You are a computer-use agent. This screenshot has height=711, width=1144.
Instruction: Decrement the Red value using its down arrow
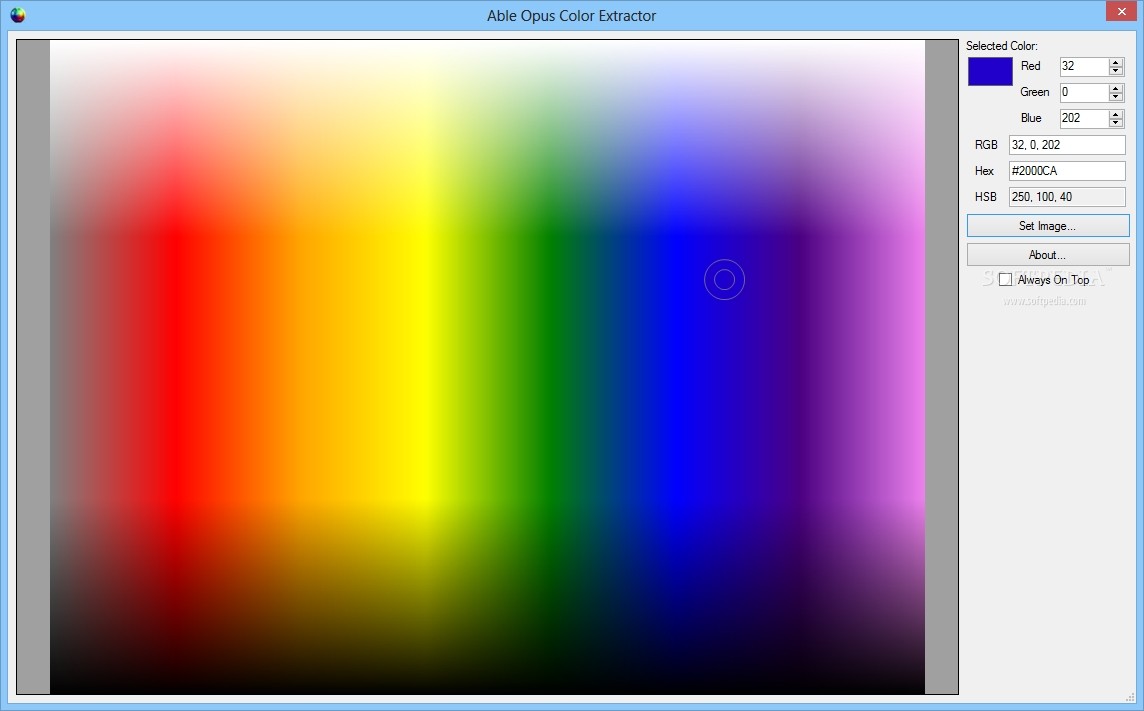pyautogui.click(x=1117, y=70)
